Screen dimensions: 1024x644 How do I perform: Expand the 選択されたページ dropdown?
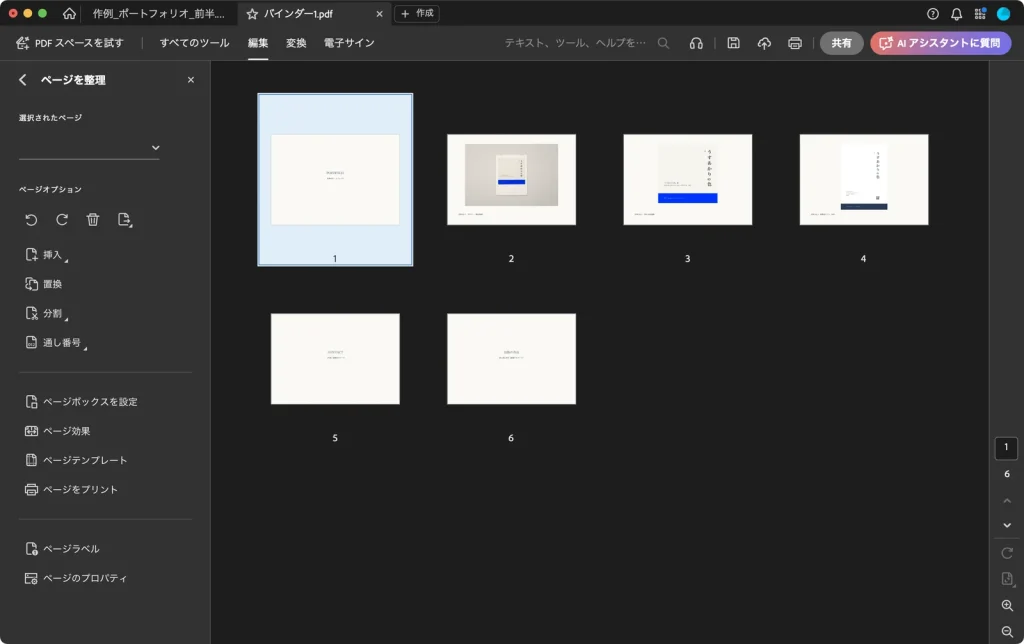tap(89, 148)
